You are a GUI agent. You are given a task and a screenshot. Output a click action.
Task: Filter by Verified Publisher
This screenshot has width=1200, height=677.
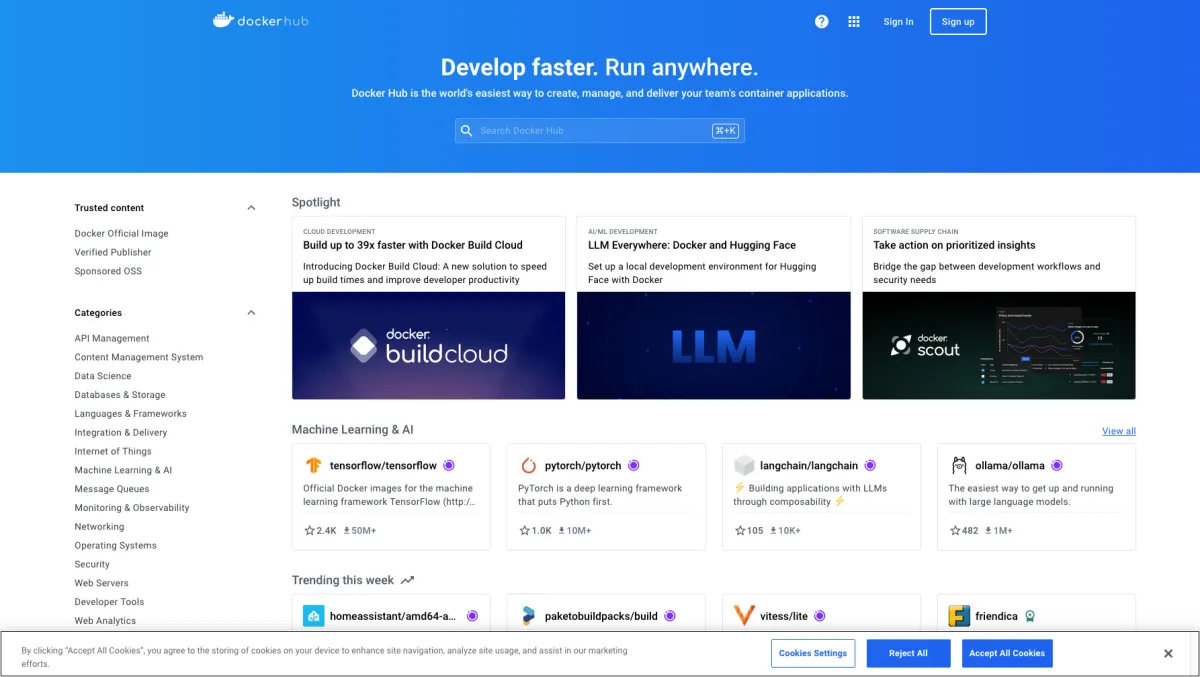113,253
